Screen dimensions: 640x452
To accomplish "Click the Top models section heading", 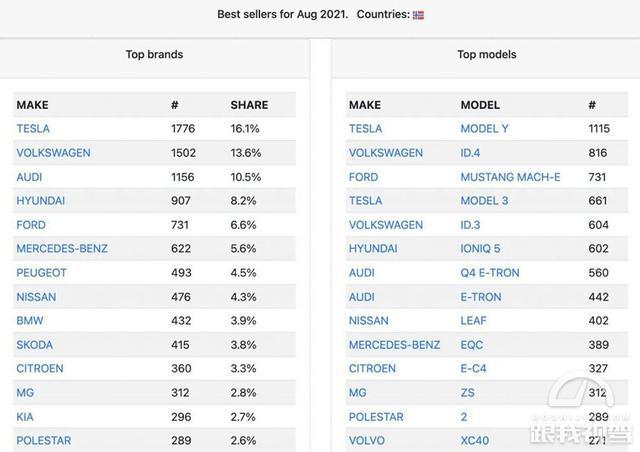I will (487, 54).
